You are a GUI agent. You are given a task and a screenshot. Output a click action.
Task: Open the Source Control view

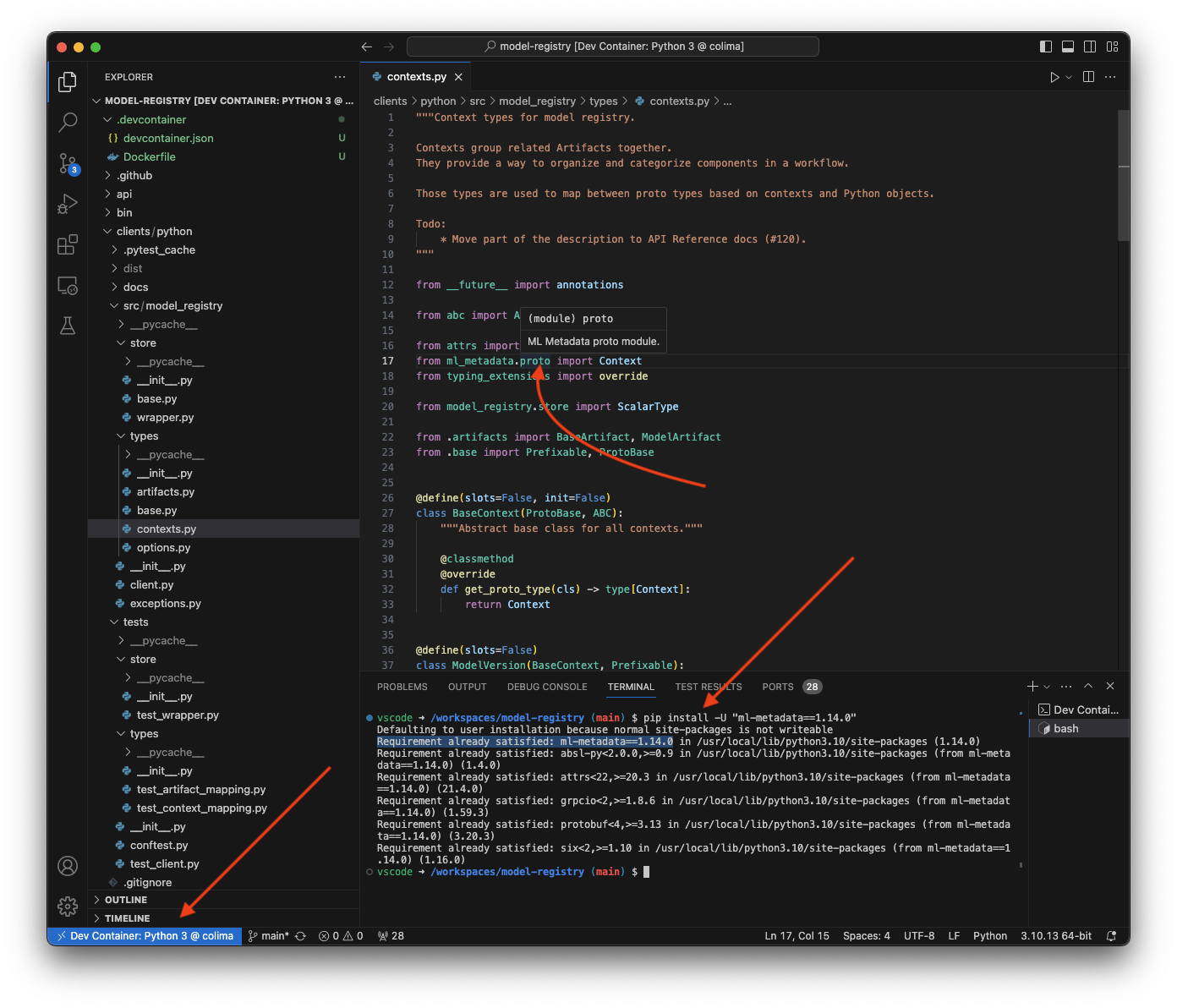pos(68,163)
